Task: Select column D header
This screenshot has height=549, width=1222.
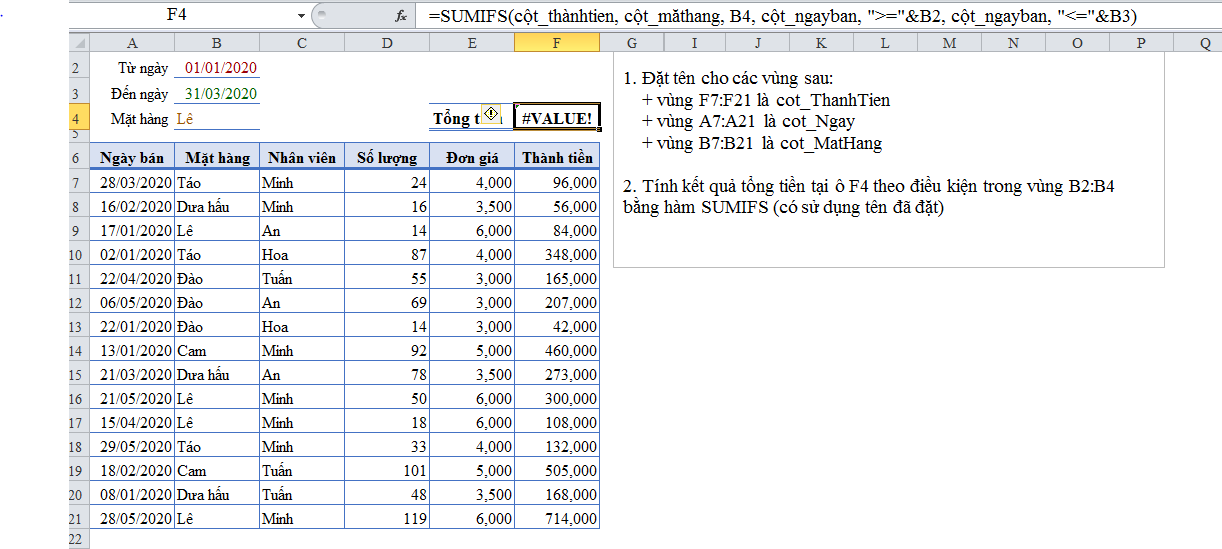Action: click(387, 43)
